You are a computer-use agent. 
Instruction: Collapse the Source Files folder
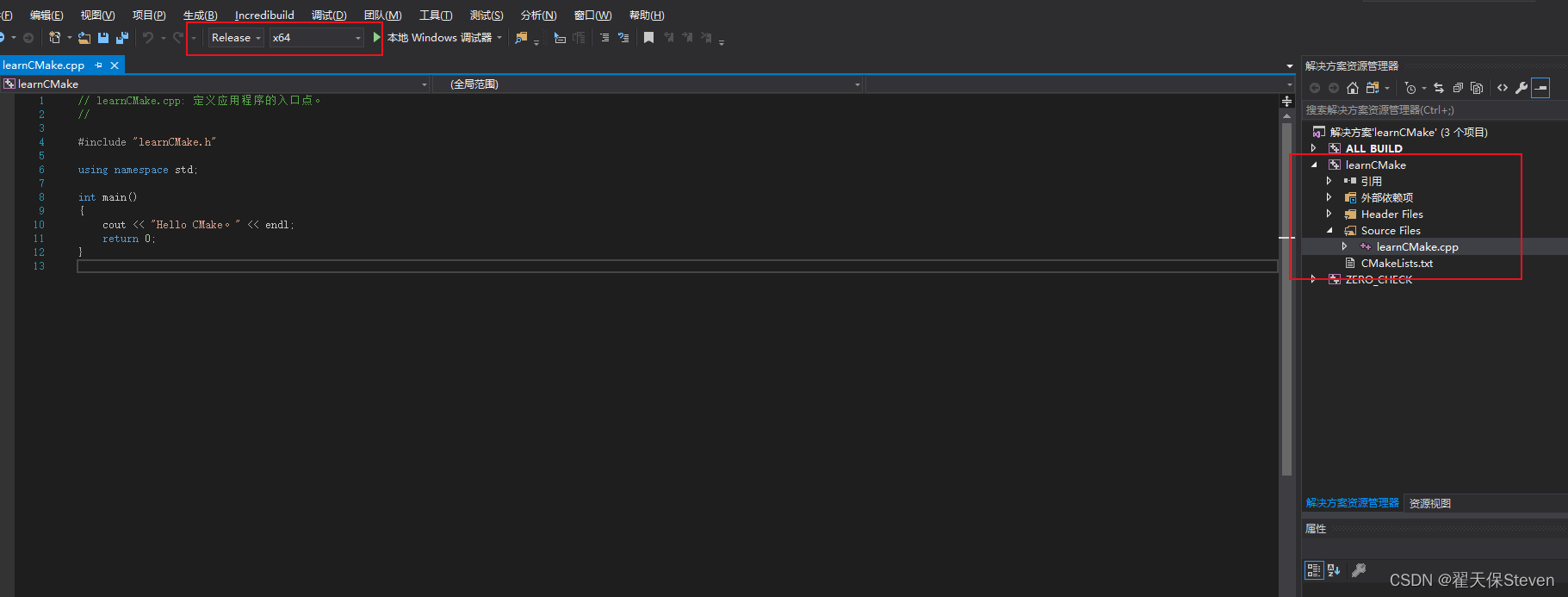coord(1329,231)
